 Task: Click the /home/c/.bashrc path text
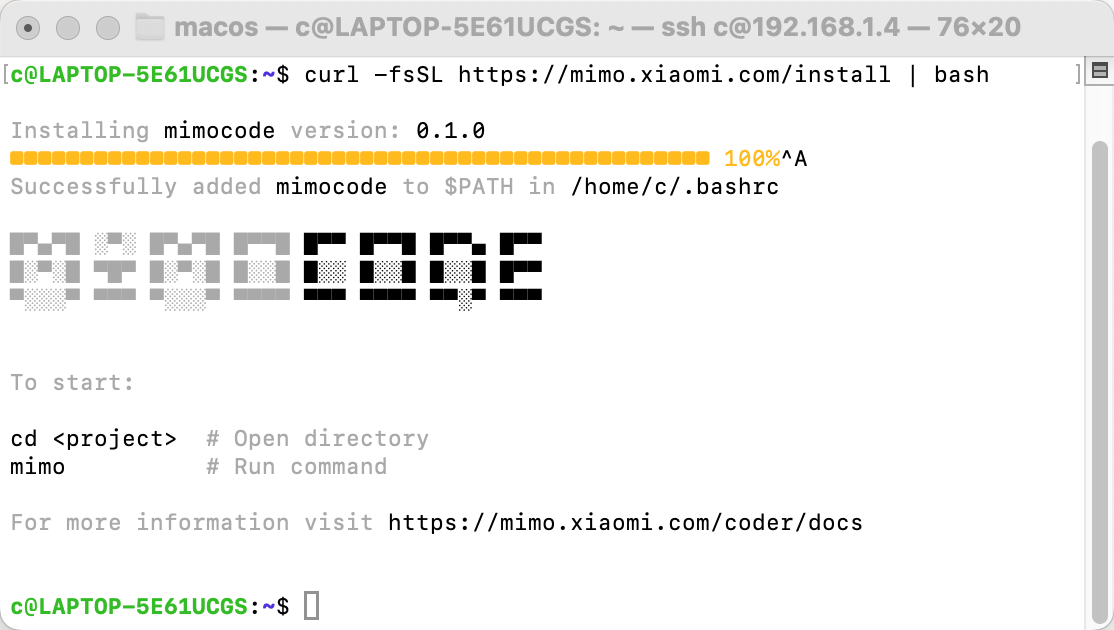(675, 187)
